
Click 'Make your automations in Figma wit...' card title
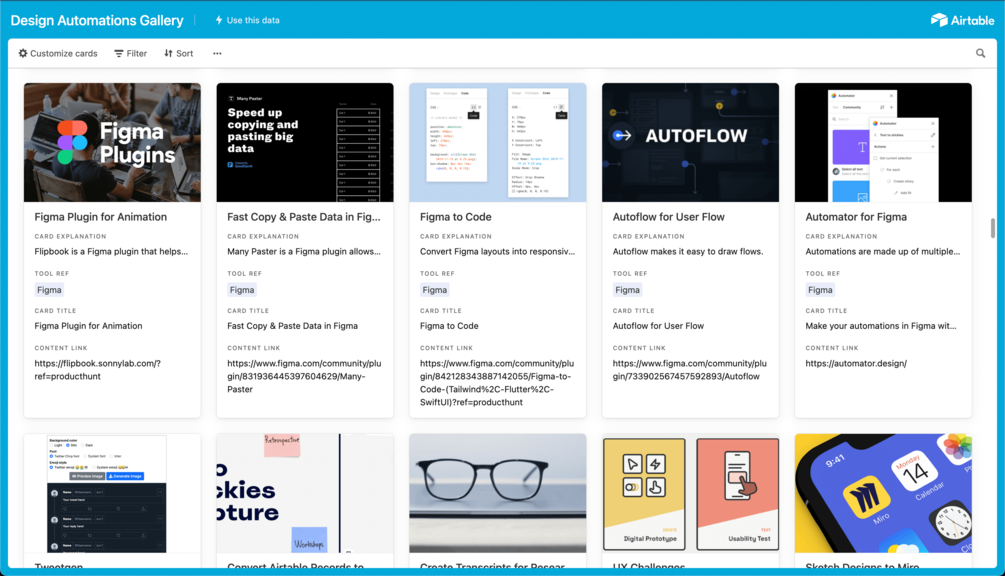tap(881, 326)
